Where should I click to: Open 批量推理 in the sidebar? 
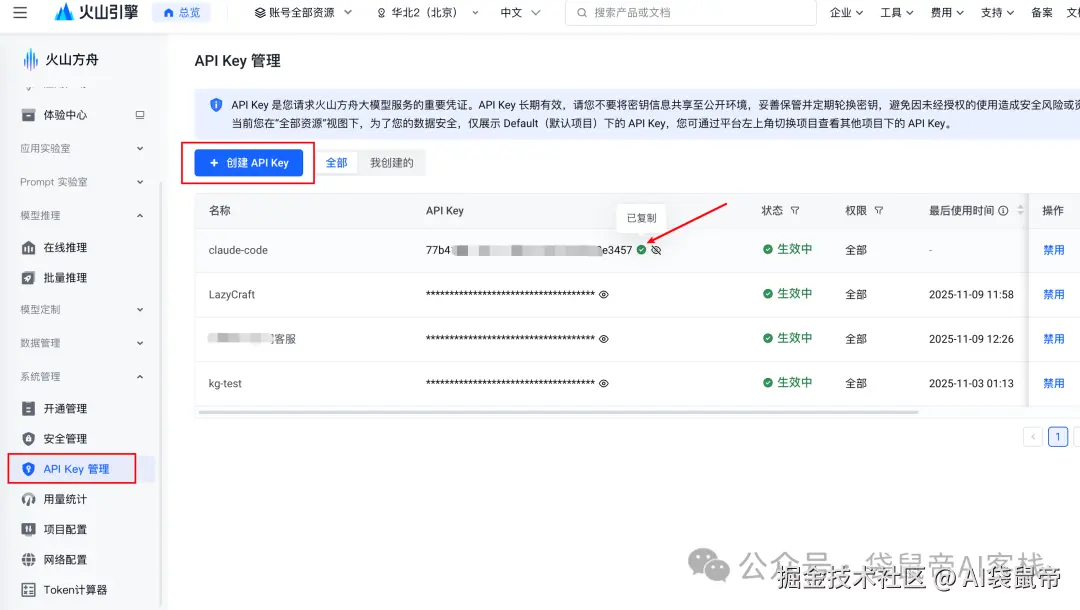(65, 277)
